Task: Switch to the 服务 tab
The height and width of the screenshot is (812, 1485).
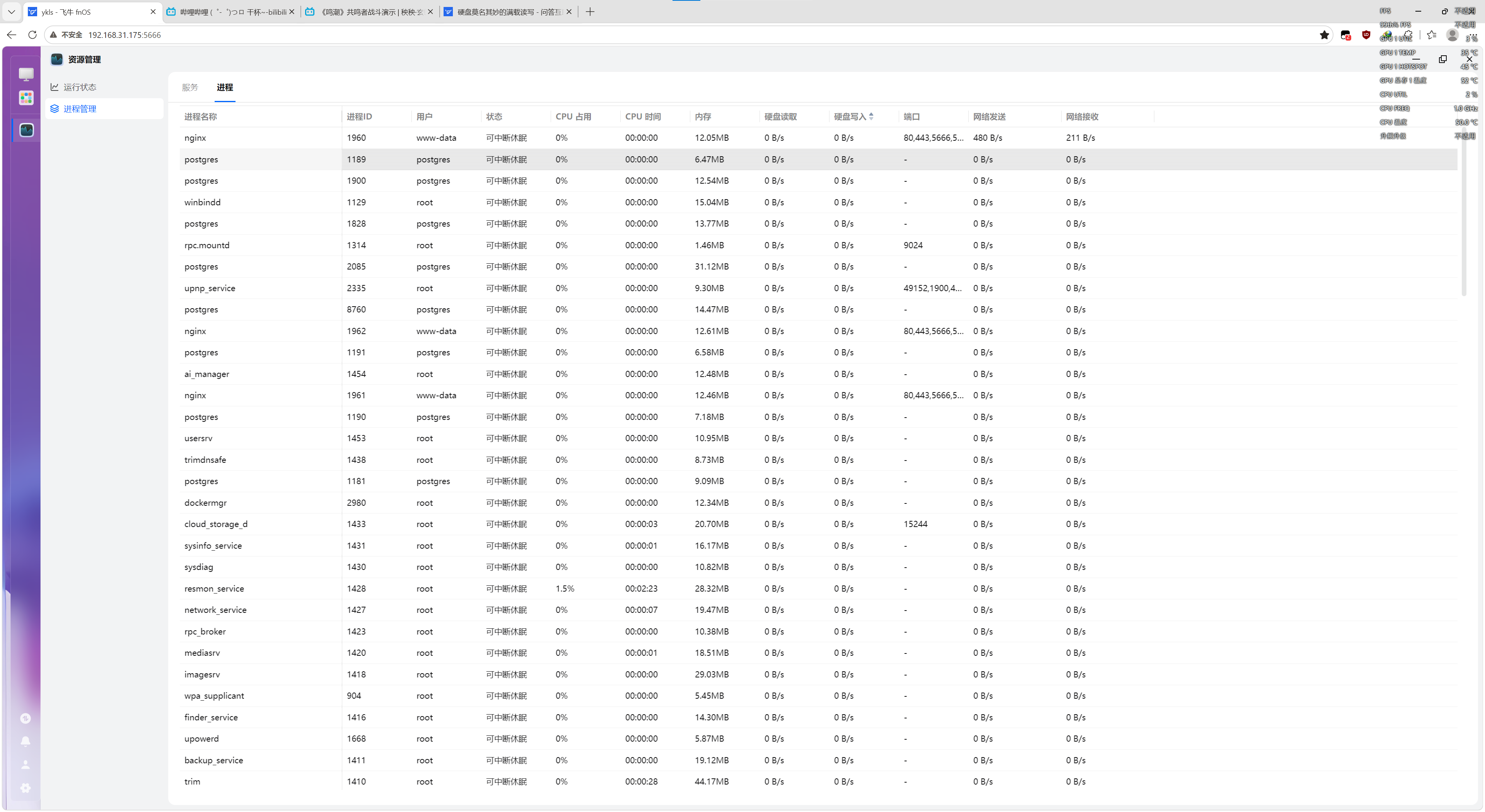Action: [189, 87]
